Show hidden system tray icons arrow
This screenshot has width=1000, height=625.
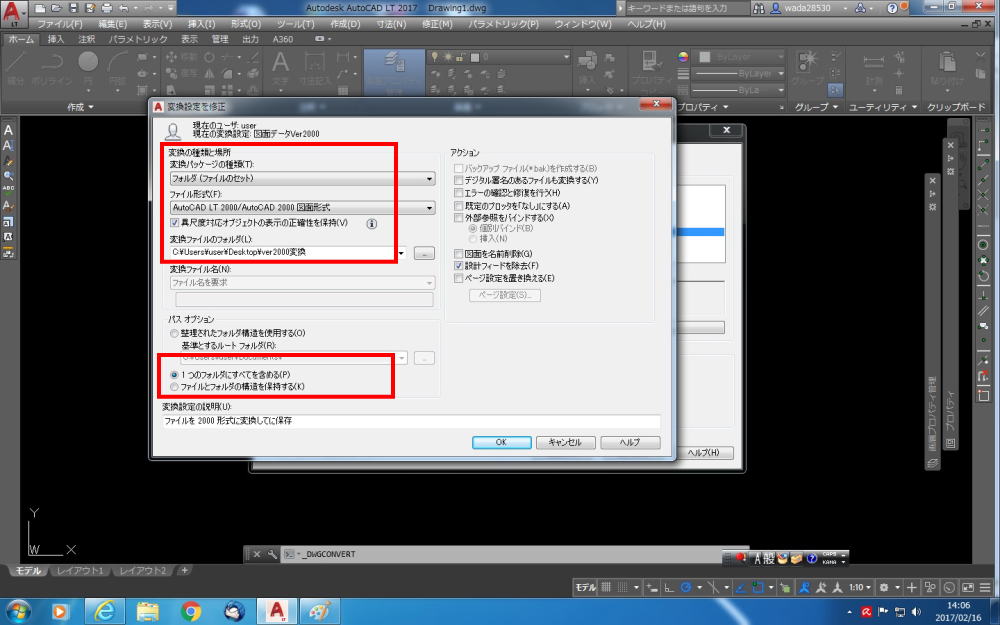(849, 612)
